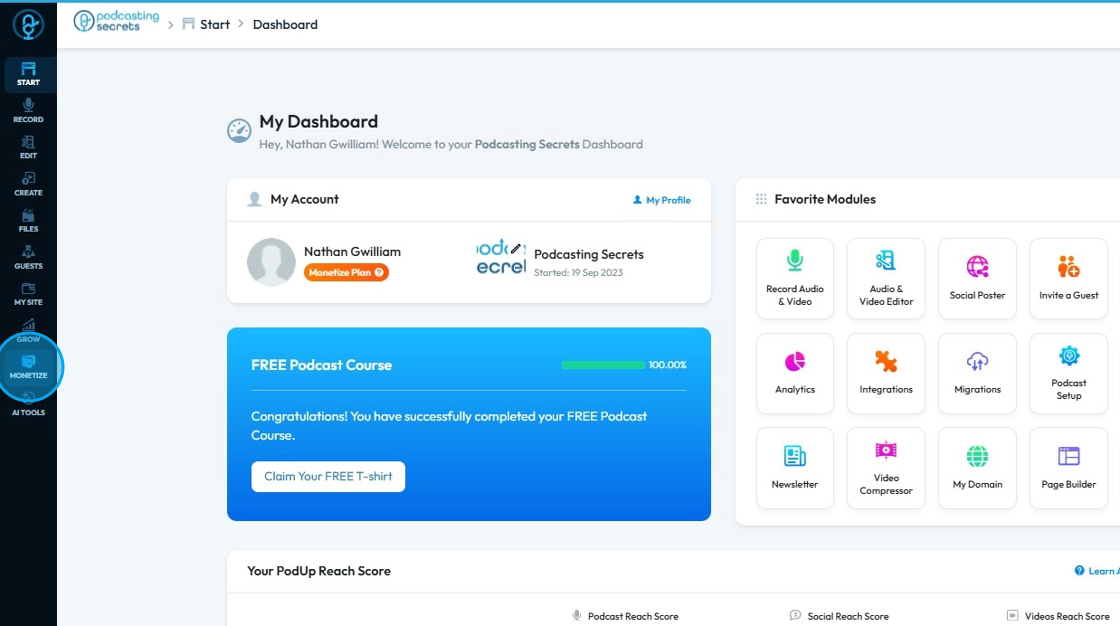This screenshot has width=1120, height=626.
Task: Click the My Dashboard gauge icon
Action: coord(239,131)
